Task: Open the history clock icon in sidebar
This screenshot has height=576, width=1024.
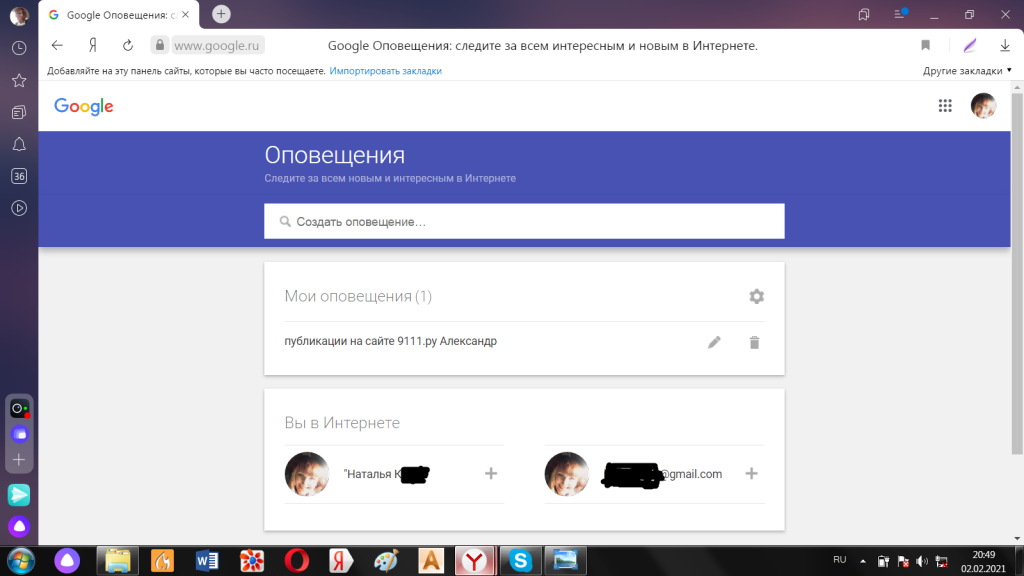Action: (x=18, y=48)
